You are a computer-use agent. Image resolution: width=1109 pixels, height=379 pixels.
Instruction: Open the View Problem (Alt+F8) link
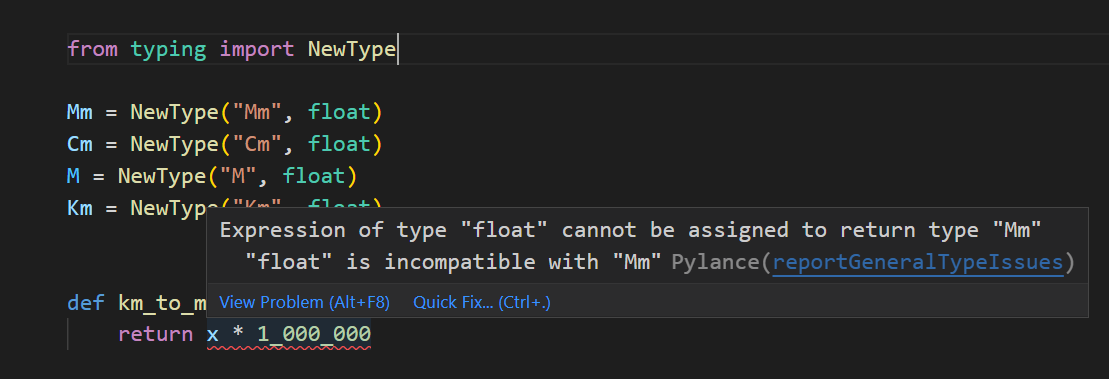point(304,303)
